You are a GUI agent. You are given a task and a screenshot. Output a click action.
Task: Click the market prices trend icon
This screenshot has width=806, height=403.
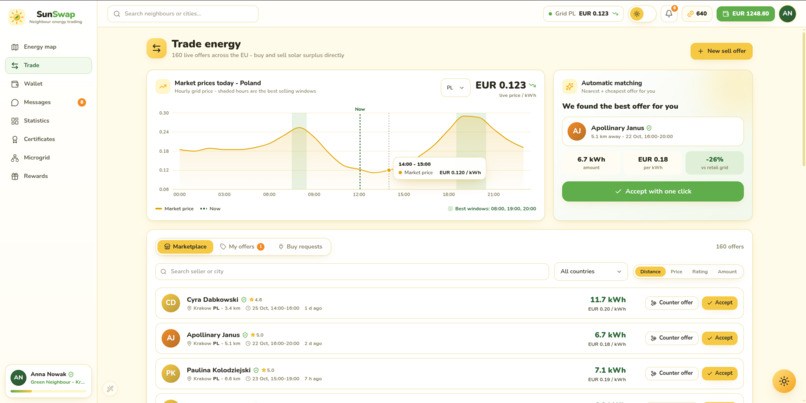coord(163,87)
